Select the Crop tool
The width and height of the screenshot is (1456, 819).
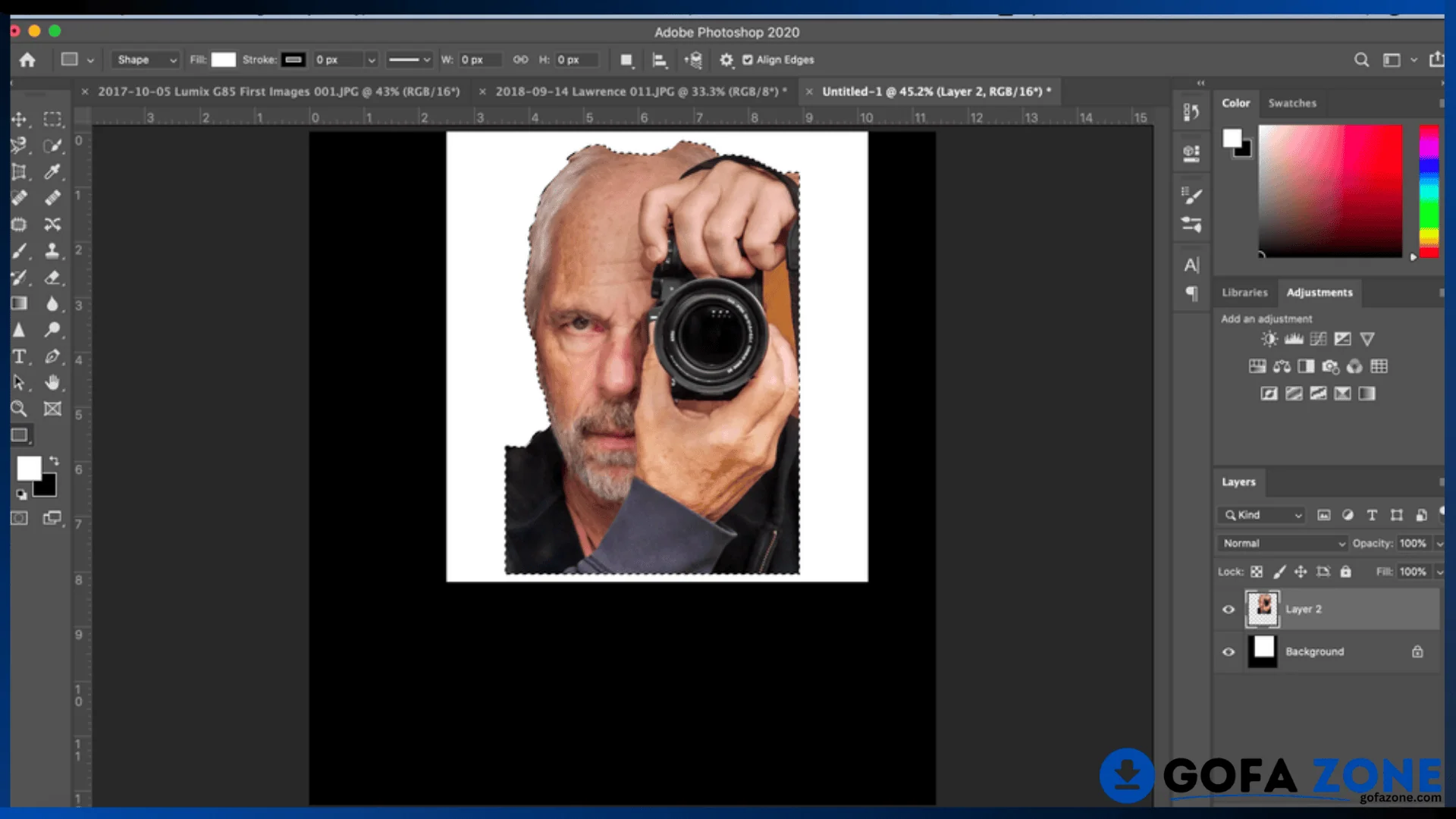(x=19, y=172)
